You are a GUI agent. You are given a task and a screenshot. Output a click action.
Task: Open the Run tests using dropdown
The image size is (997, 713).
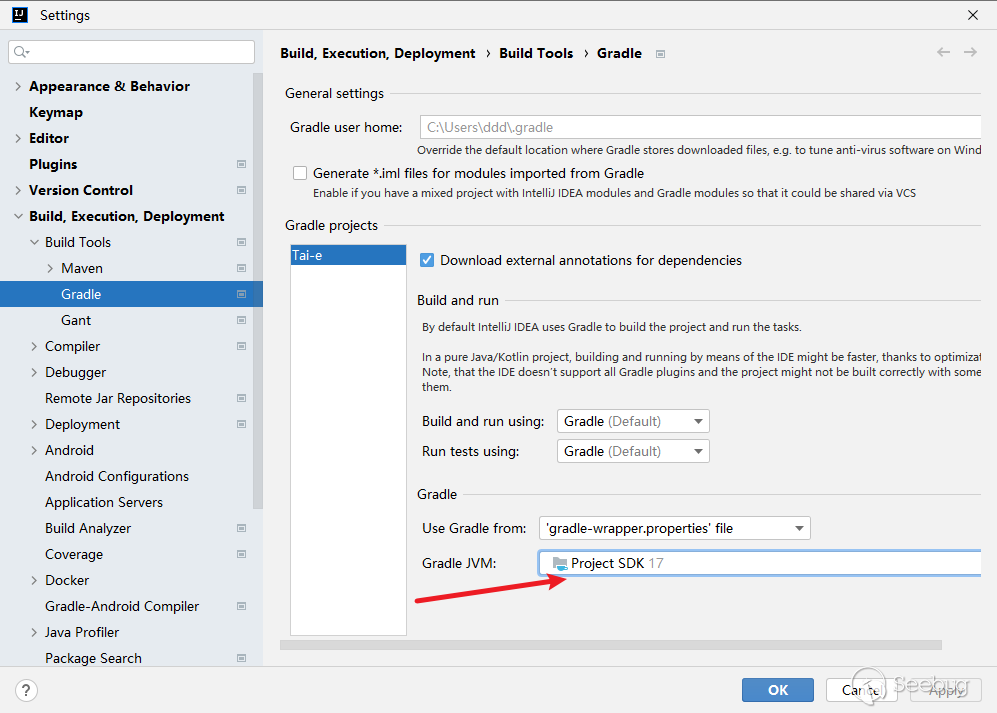click(x=632, y=451)
